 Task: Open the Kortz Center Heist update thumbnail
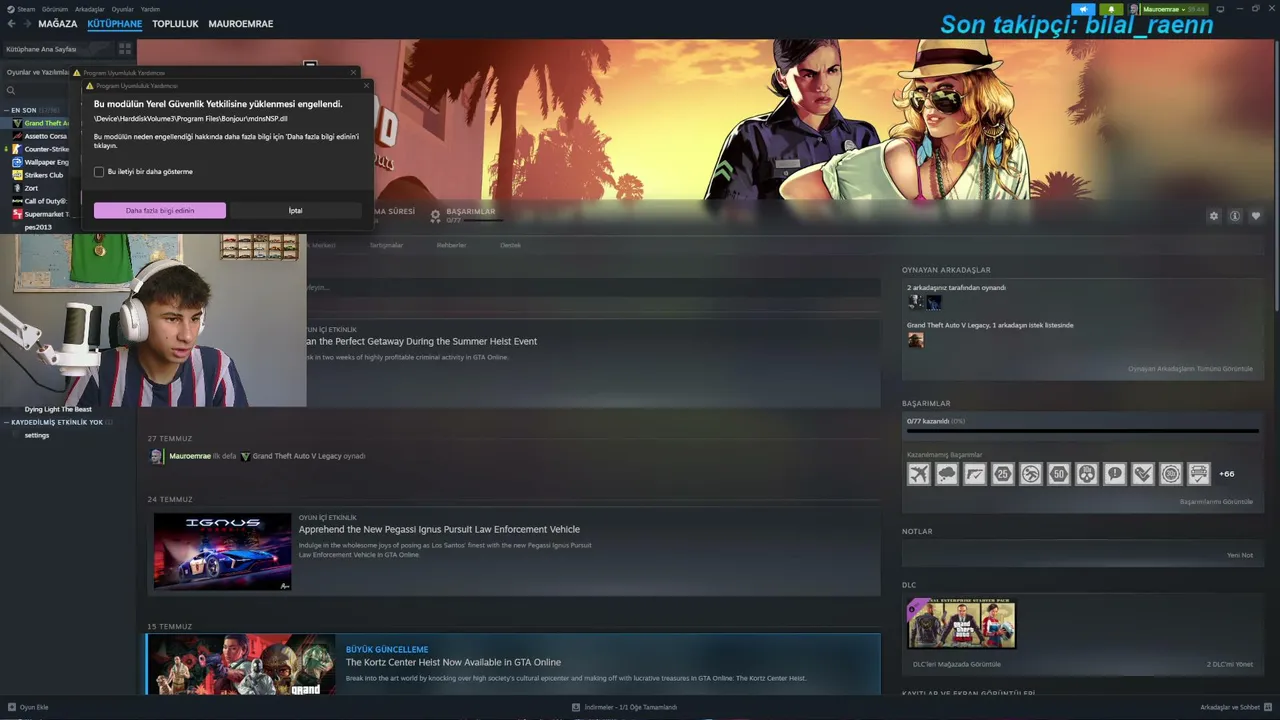(x=241, y=664)
